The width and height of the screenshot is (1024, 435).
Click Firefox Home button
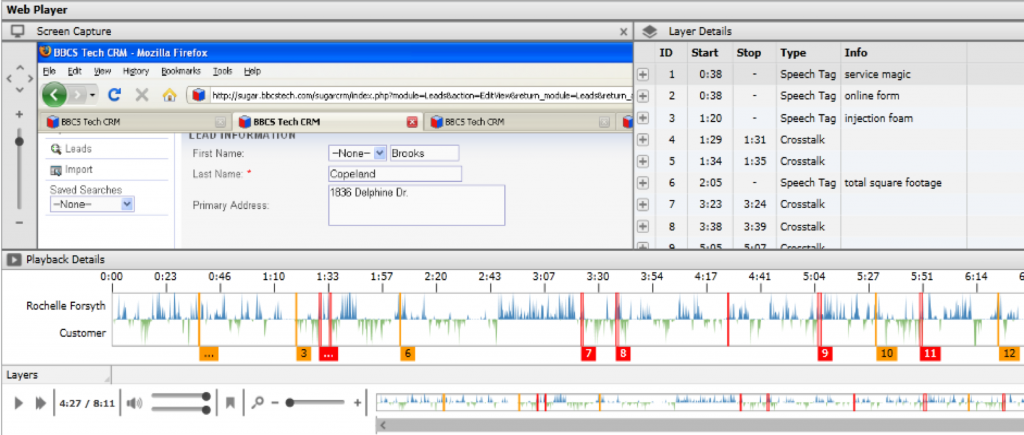tap(170, 95)
